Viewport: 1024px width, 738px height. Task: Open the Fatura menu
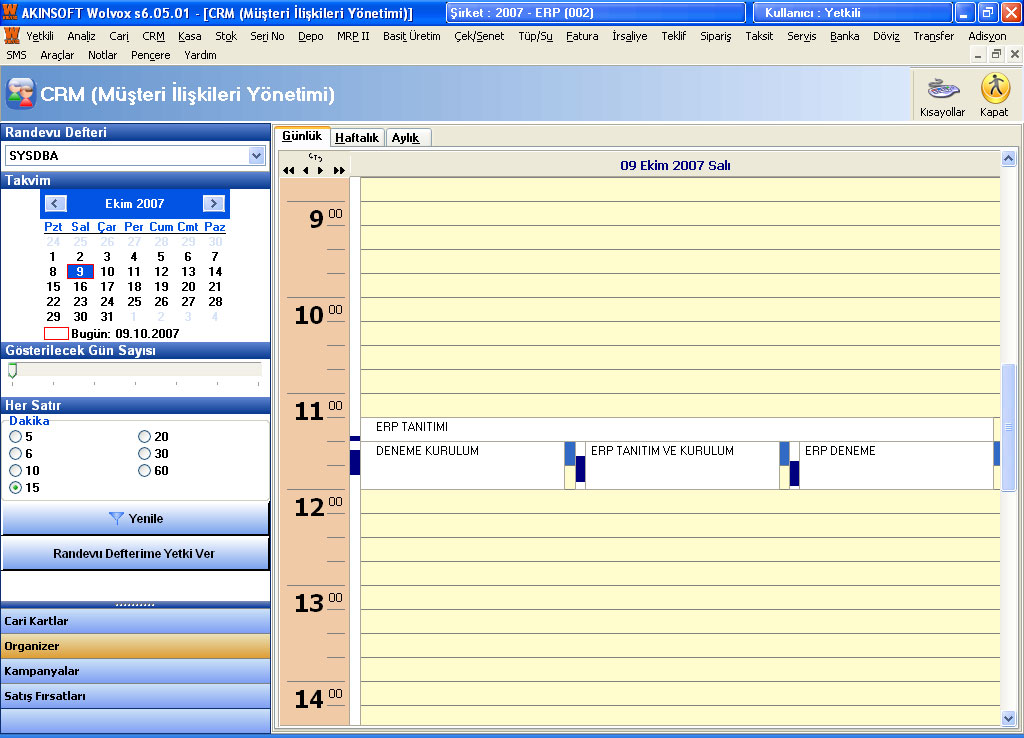point(582,36)
